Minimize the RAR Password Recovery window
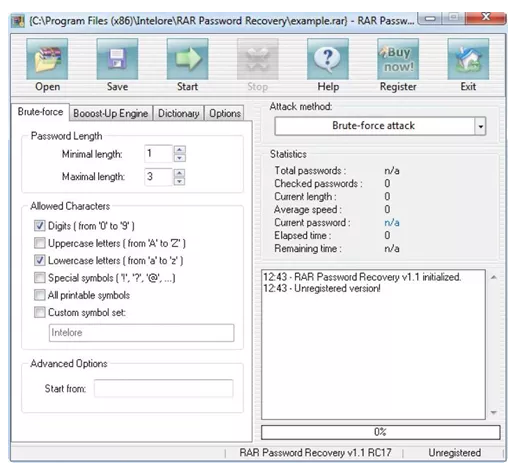Image resolution: width=517 pixels, height=471 pixels. tap(430, 18)
